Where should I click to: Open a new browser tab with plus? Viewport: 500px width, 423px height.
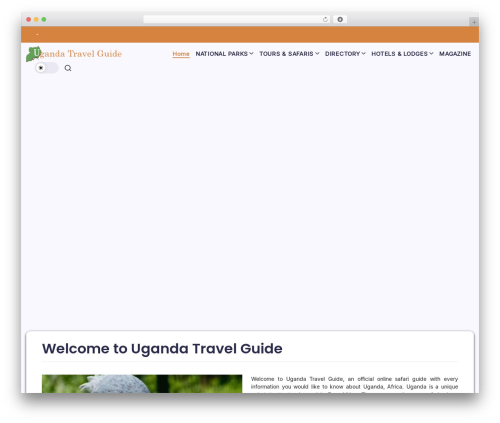point(474,22)
